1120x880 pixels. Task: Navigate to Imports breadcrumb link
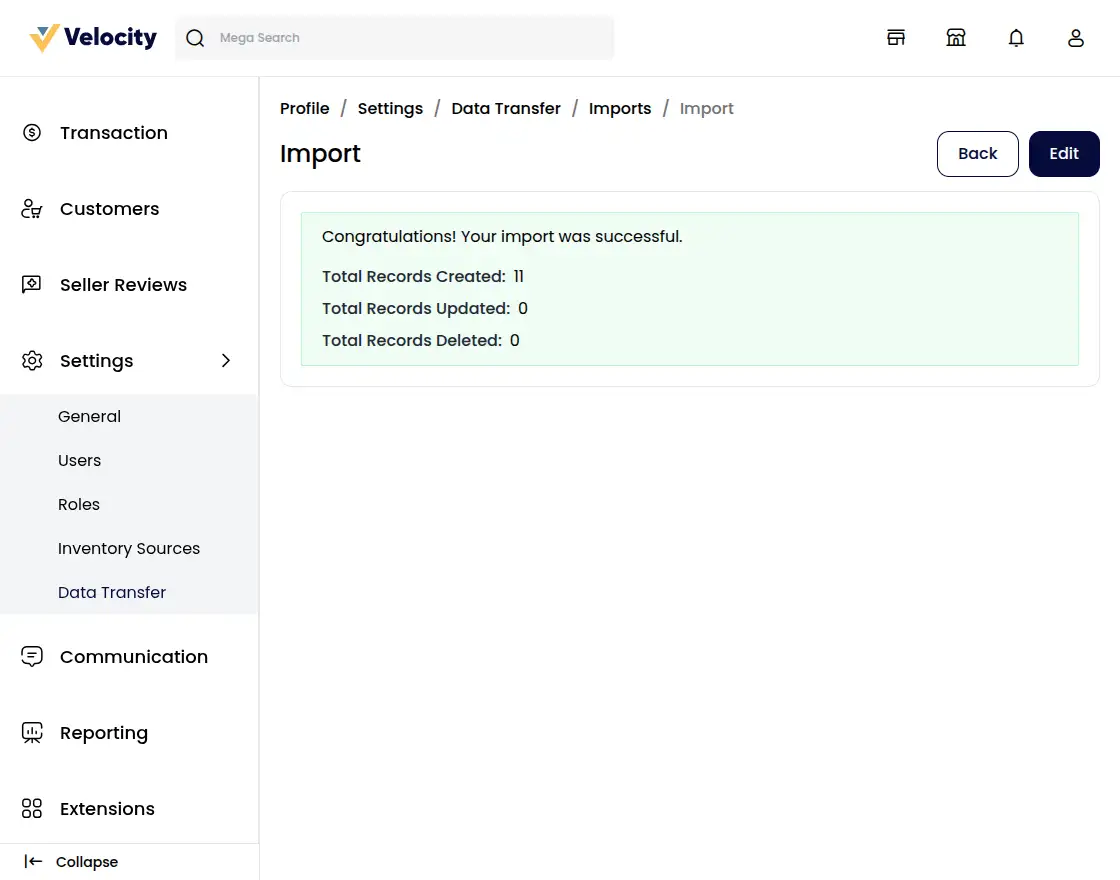point(620,109)
